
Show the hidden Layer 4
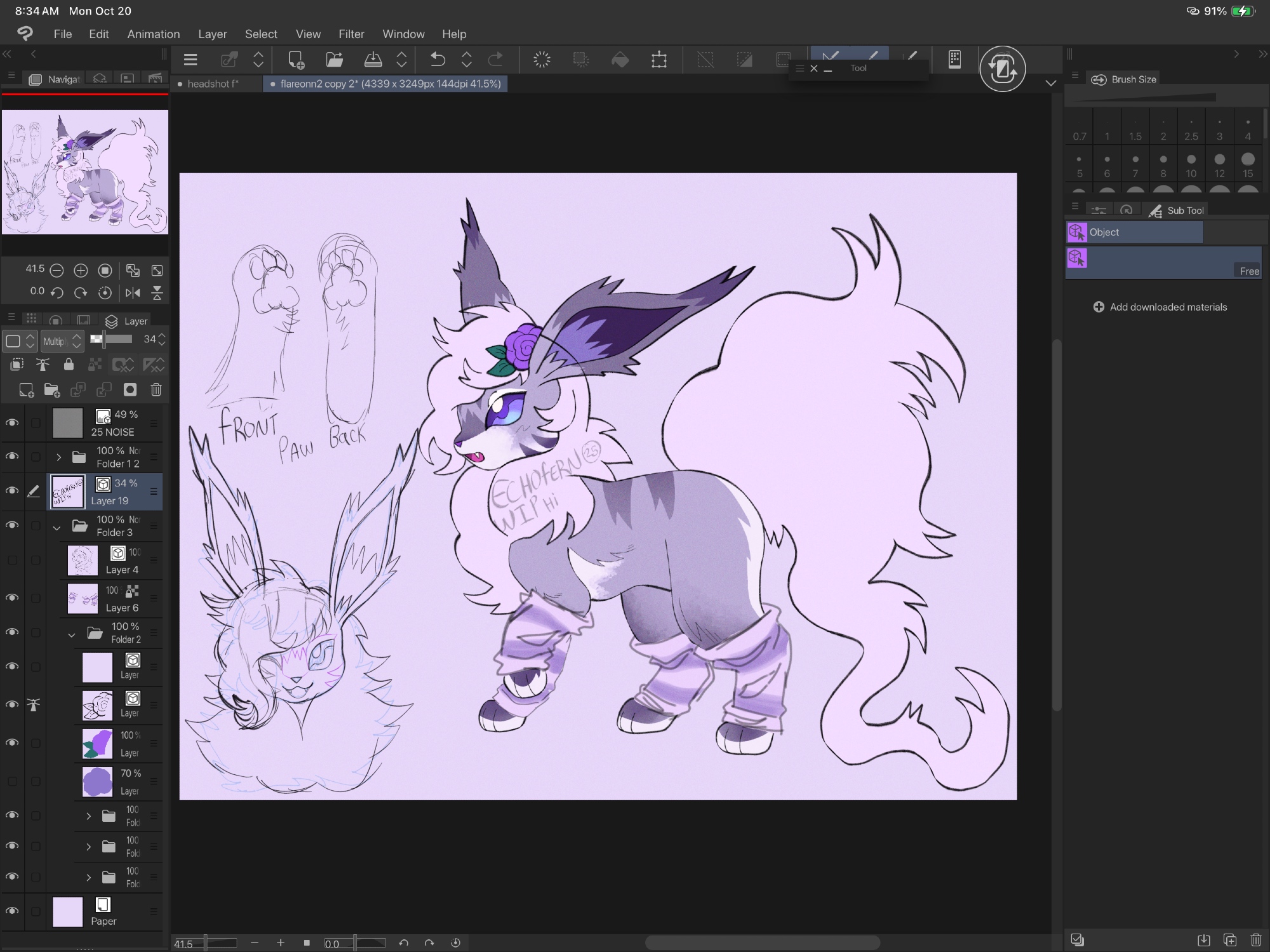pos(12,560)
